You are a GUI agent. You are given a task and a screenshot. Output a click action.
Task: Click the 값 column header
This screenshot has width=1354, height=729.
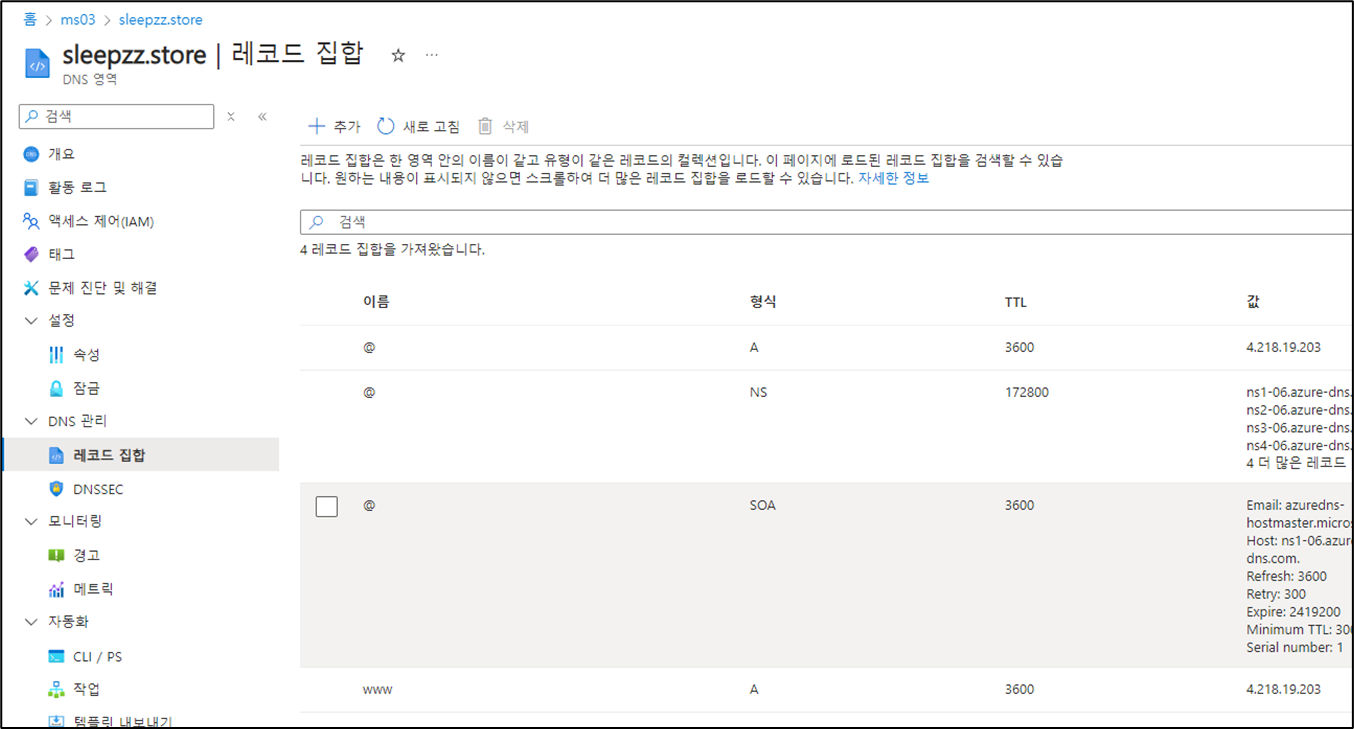[1253, 302]
